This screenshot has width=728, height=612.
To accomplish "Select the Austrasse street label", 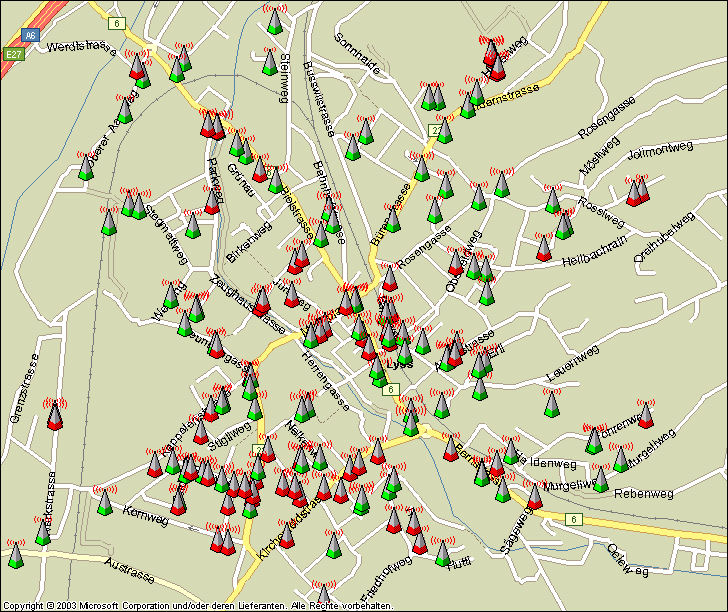I will [129, 575].
